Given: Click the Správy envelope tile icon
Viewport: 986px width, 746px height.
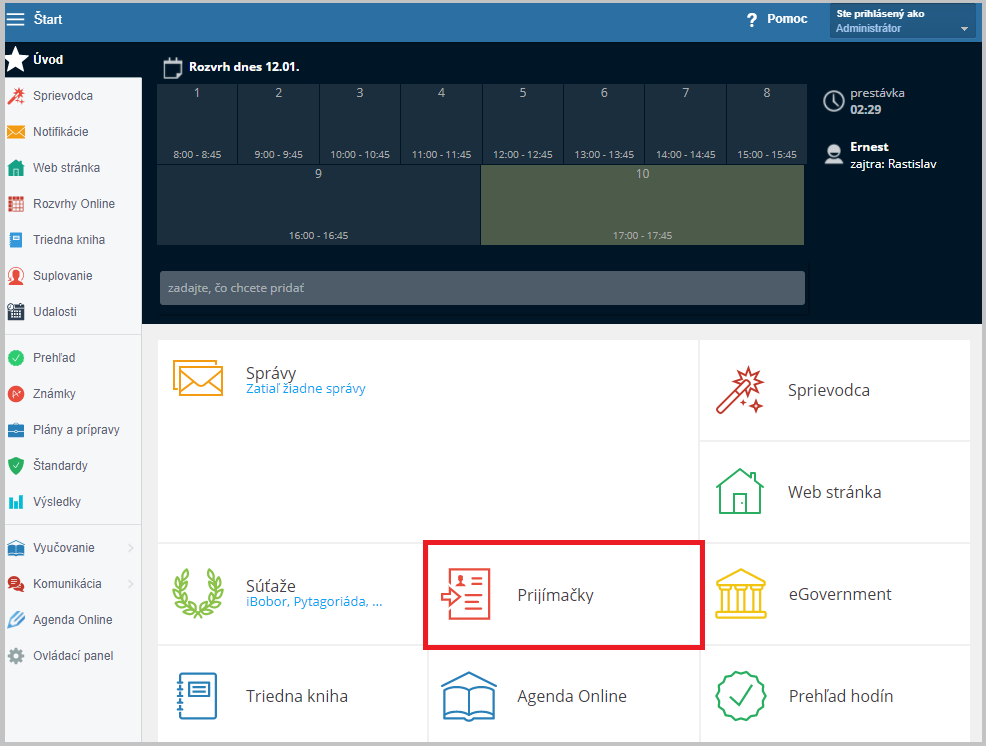Looking at the screenshot, I should point(198,378).
